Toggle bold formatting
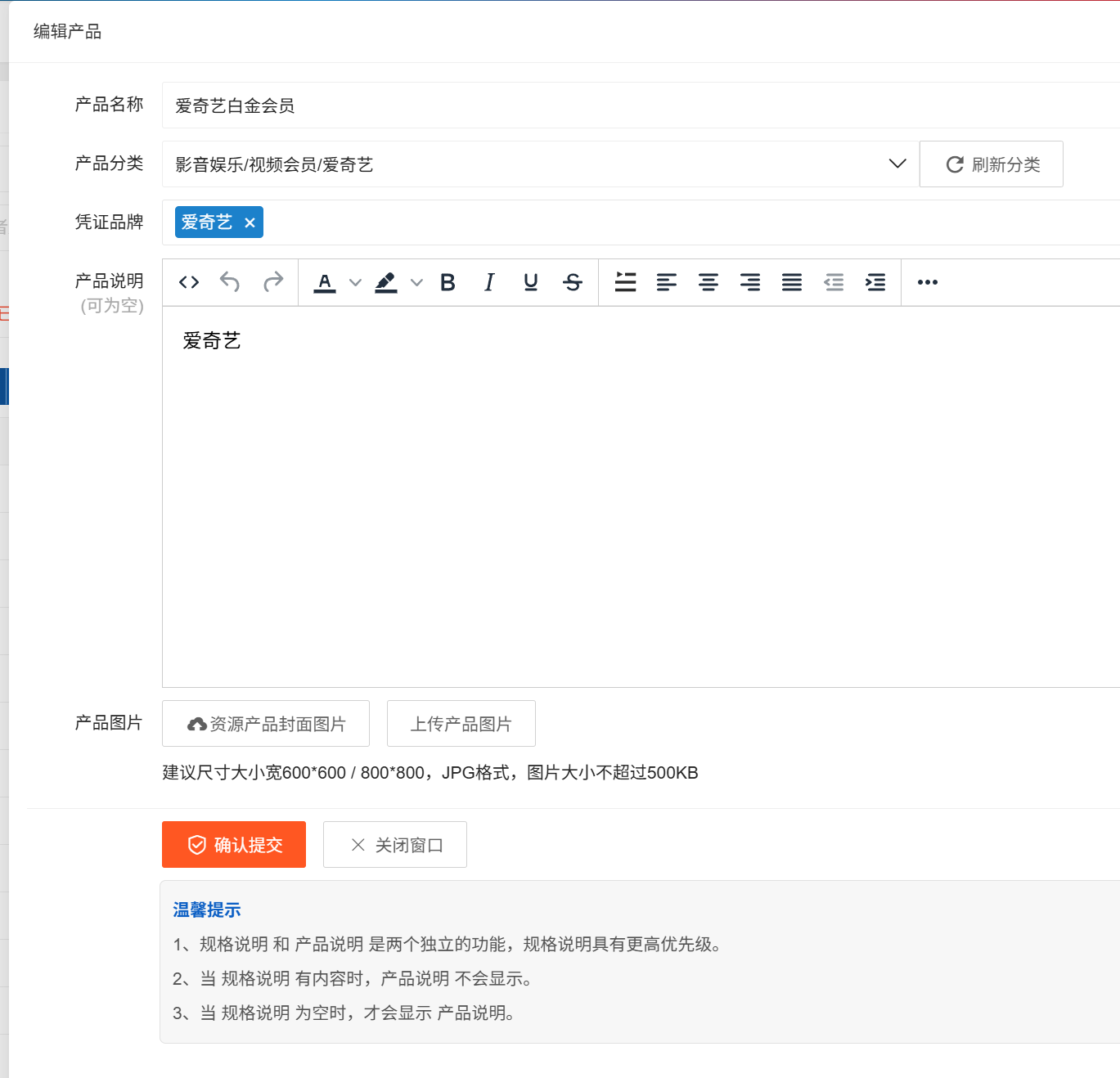 (x=448, y=283)
